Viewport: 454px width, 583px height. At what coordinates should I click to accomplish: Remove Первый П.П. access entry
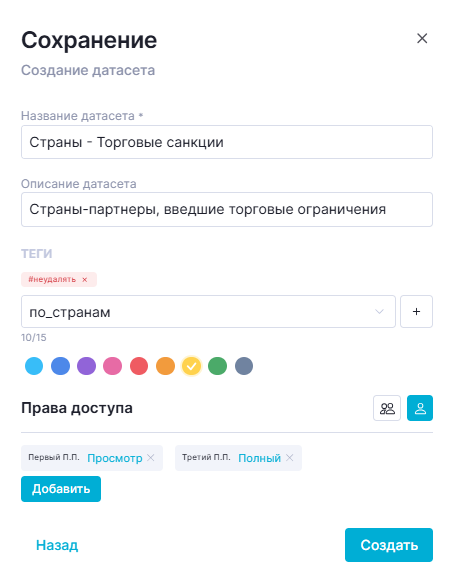point(151,458)
